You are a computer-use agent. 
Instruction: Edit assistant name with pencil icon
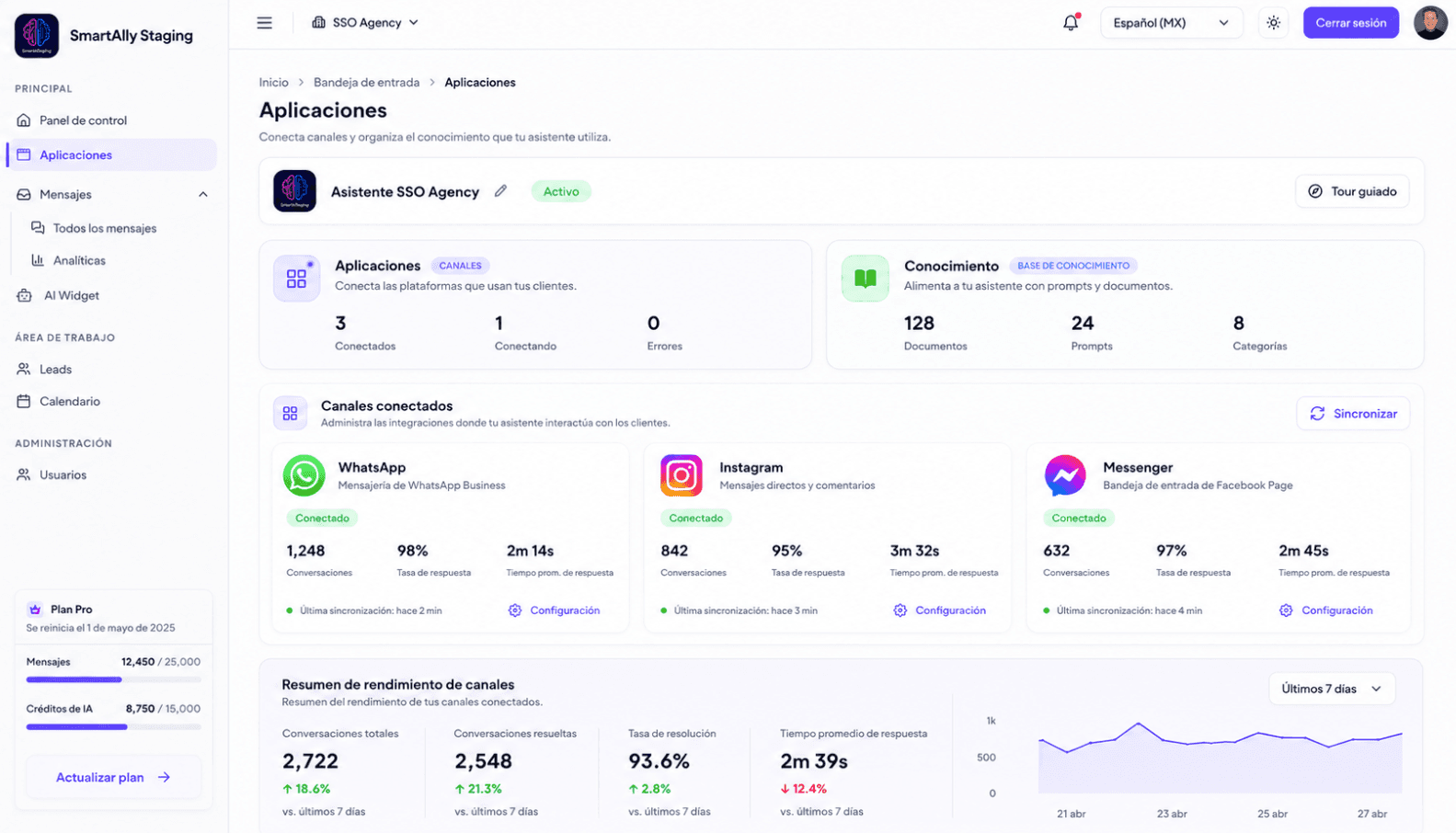coord(500,191)
